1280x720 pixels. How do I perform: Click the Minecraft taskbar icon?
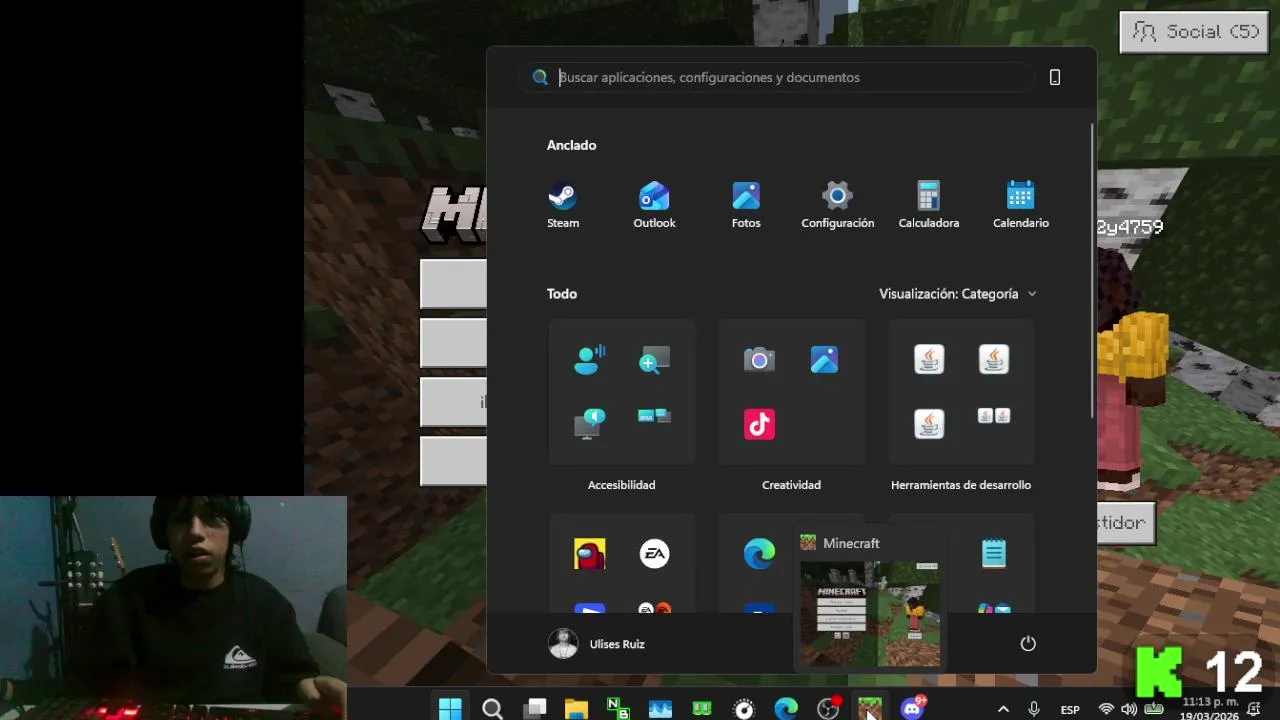click(x=870, y=708)
